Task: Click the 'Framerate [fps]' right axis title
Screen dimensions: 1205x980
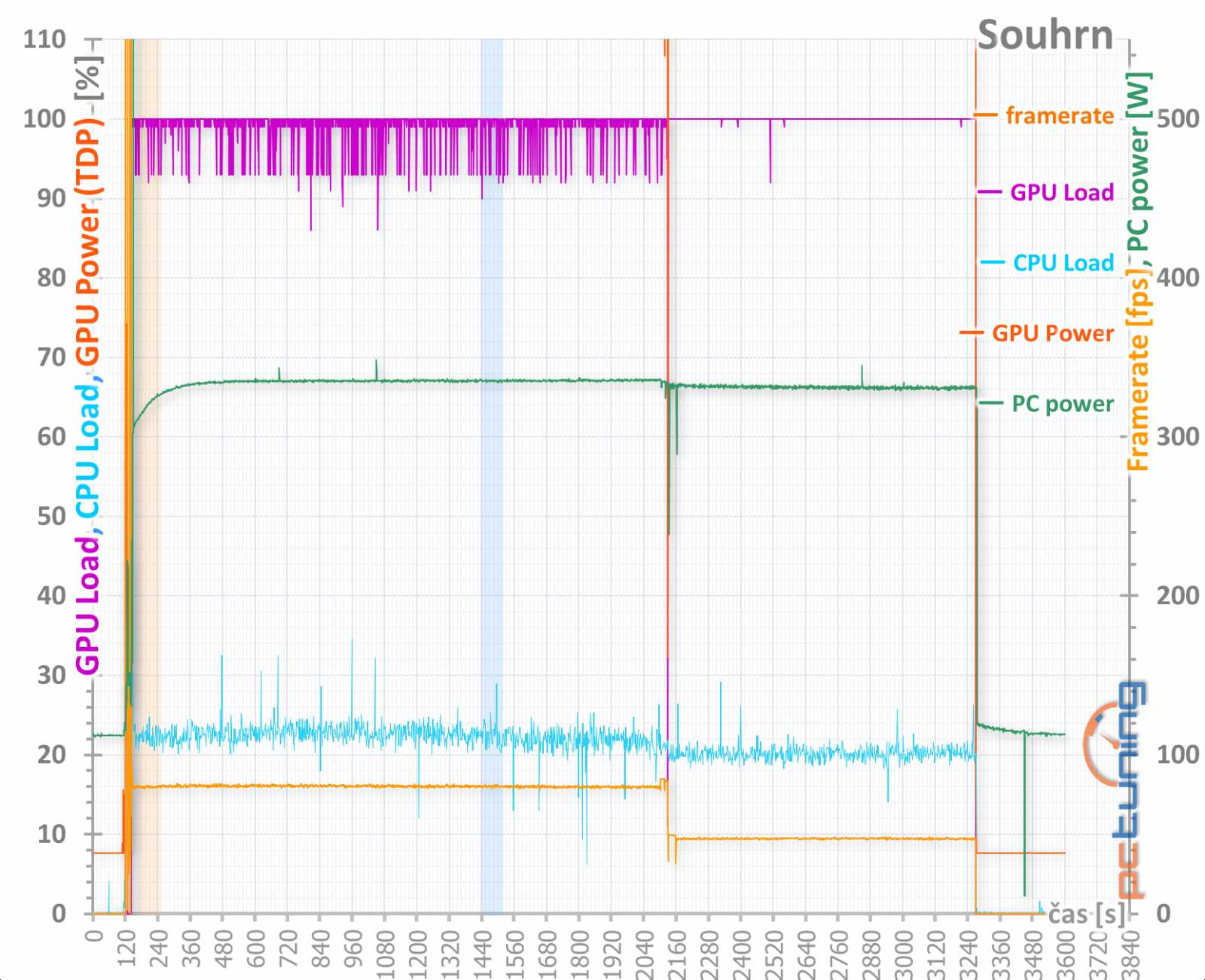Action: [x=1137, y=371]
